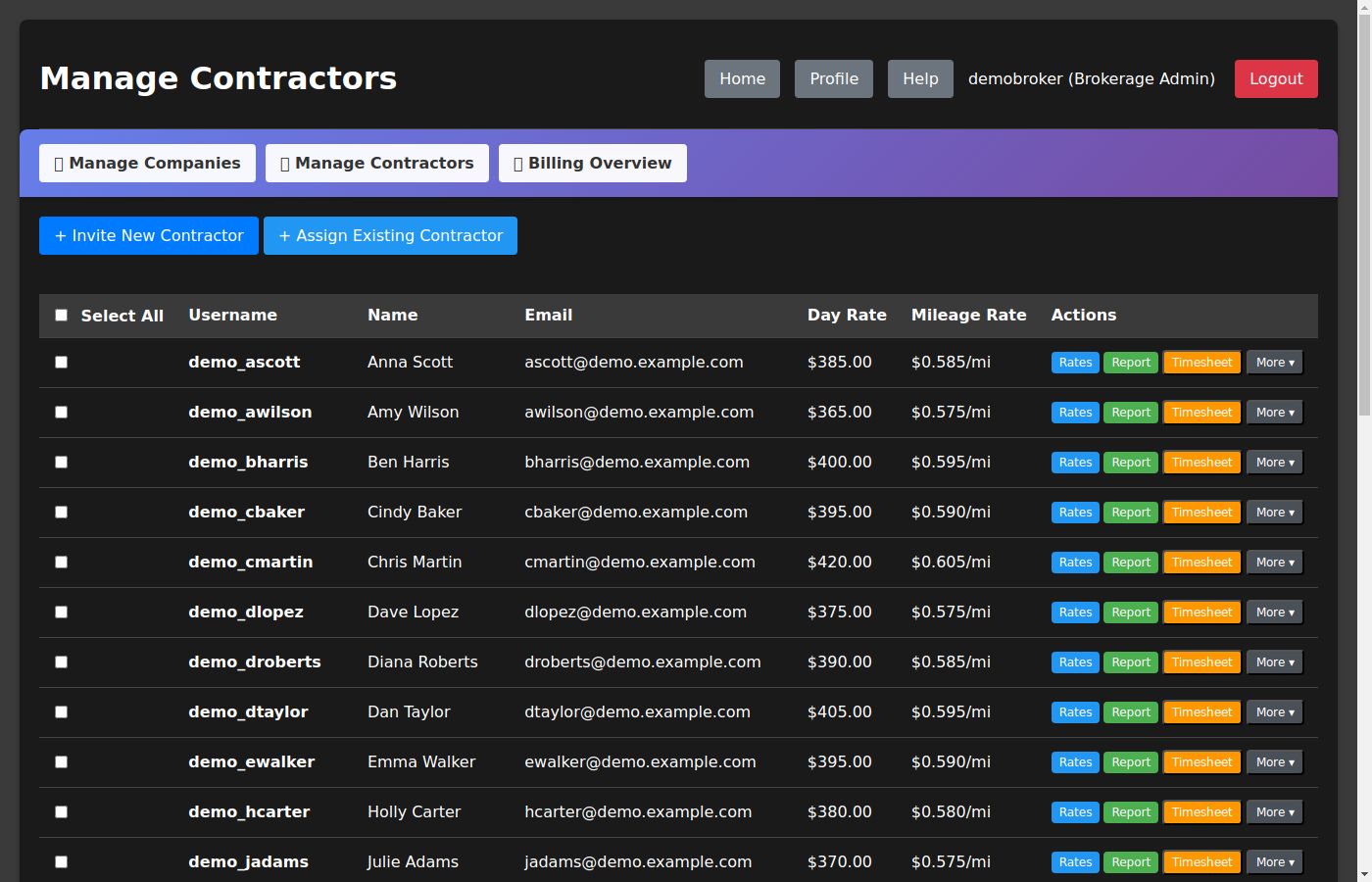Select the demo_bharris row checkbox
Screen dimensions: 1372x882
tap(61, 463)
